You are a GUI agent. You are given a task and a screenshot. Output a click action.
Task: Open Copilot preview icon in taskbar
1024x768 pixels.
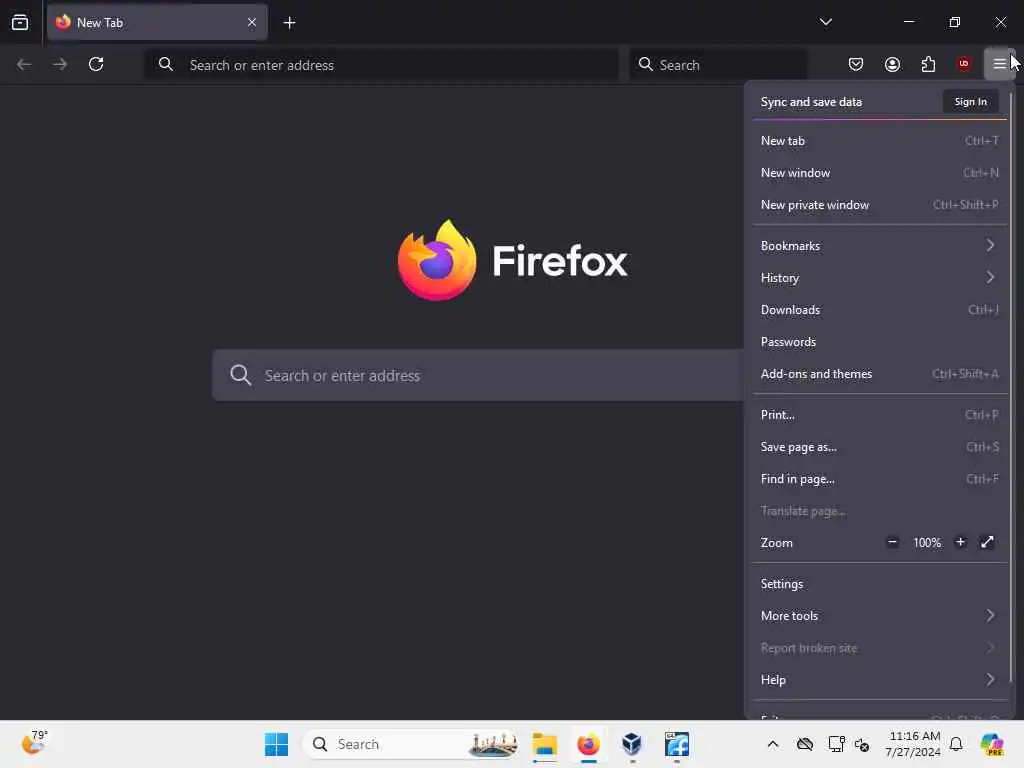click(x=992, y=744)
